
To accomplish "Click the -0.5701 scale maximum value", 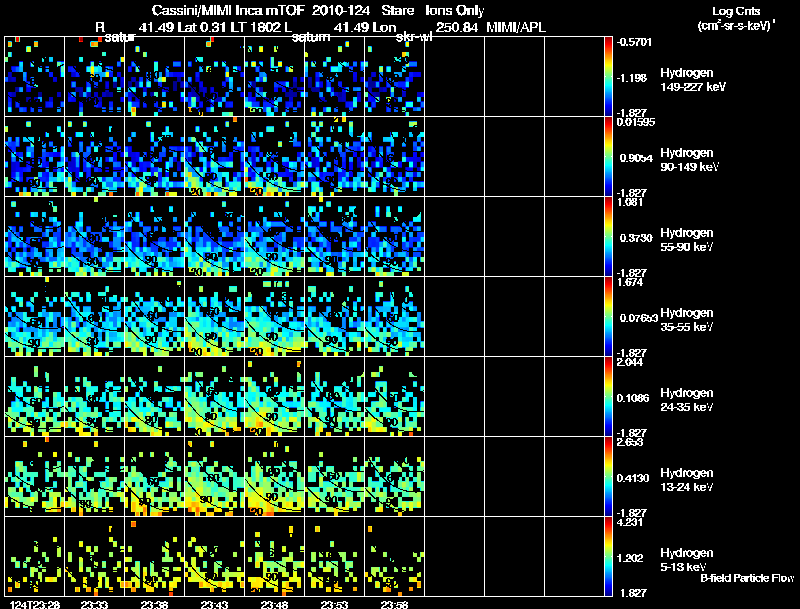I will 634,42.
